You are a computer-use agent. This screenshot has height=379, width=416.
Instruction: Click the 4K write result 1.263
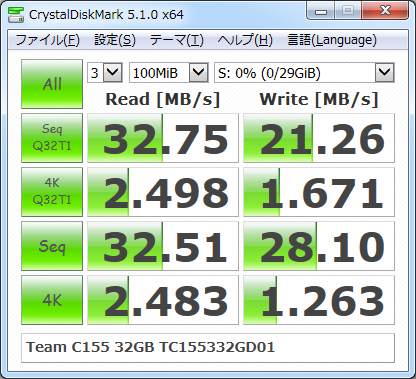click(x=319, y=300)
